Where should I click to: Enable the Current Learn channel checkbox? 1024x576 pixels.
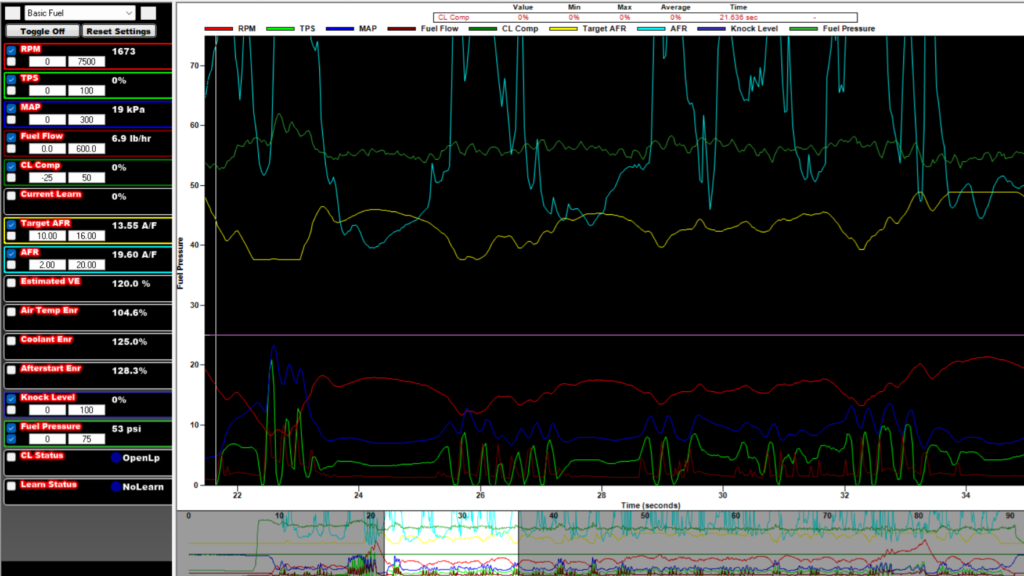point(11,196)
